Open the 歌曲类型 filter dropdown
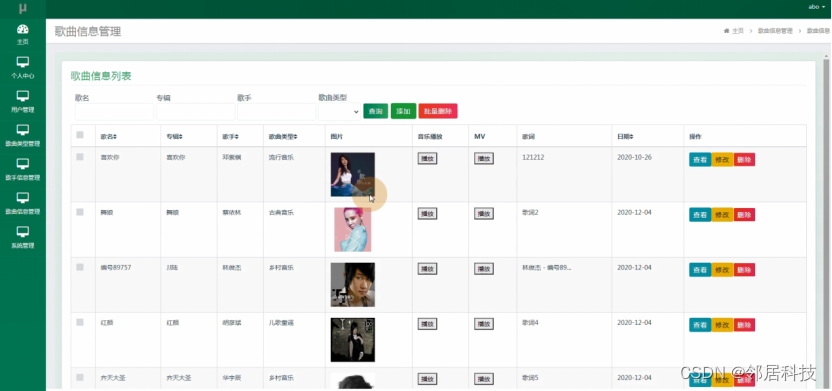 point(340,112)
